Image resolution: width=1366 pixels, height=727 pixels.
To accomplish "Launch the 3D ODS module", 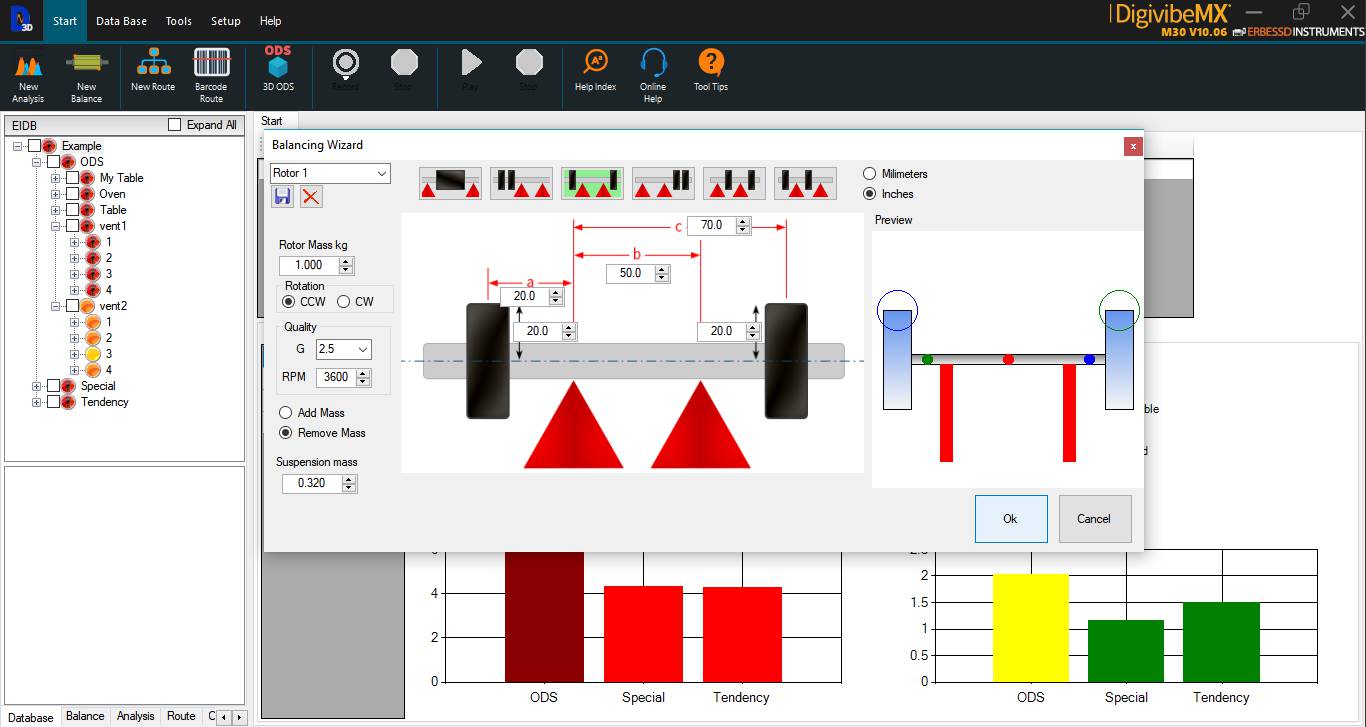I will point(277,70).
